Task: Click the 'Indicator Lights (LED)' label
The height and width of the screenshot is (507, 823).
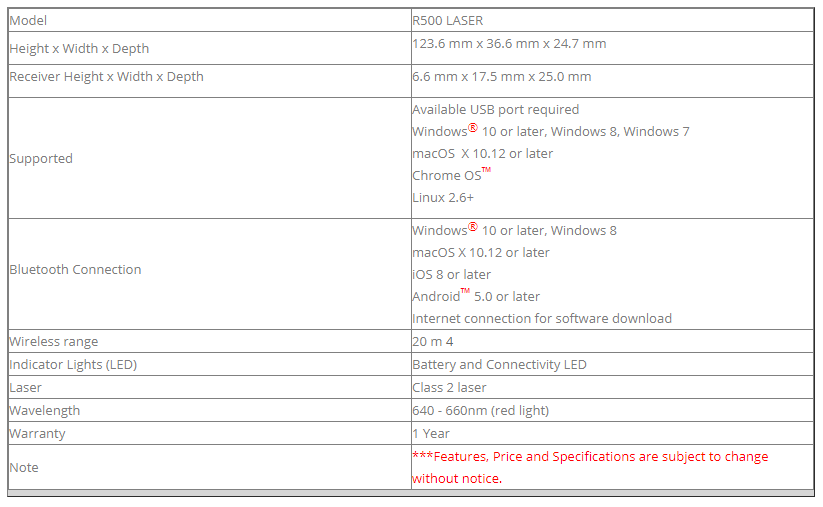Action: 73,365
